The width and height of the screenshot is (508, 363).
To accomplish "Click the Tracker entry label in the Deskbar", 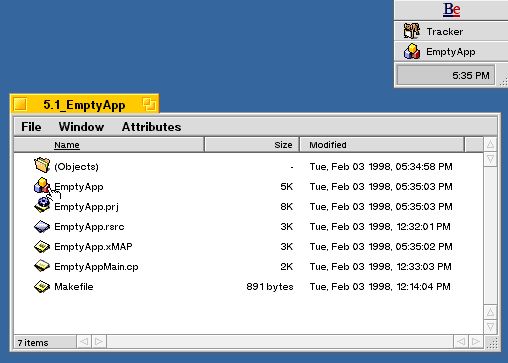I will (x=445, y=32).
